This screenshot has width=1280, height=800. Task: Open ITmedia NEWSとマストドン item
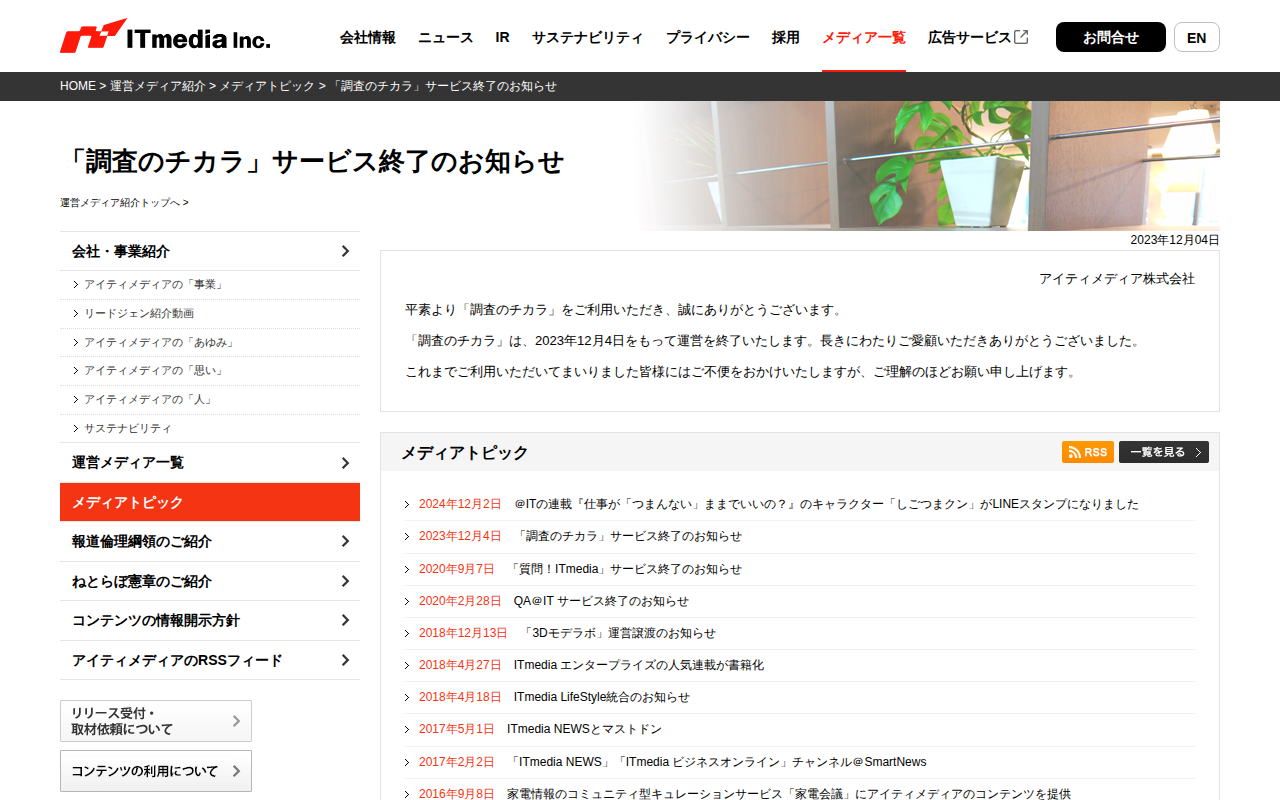pyautogui.click(x=584, y=729)
